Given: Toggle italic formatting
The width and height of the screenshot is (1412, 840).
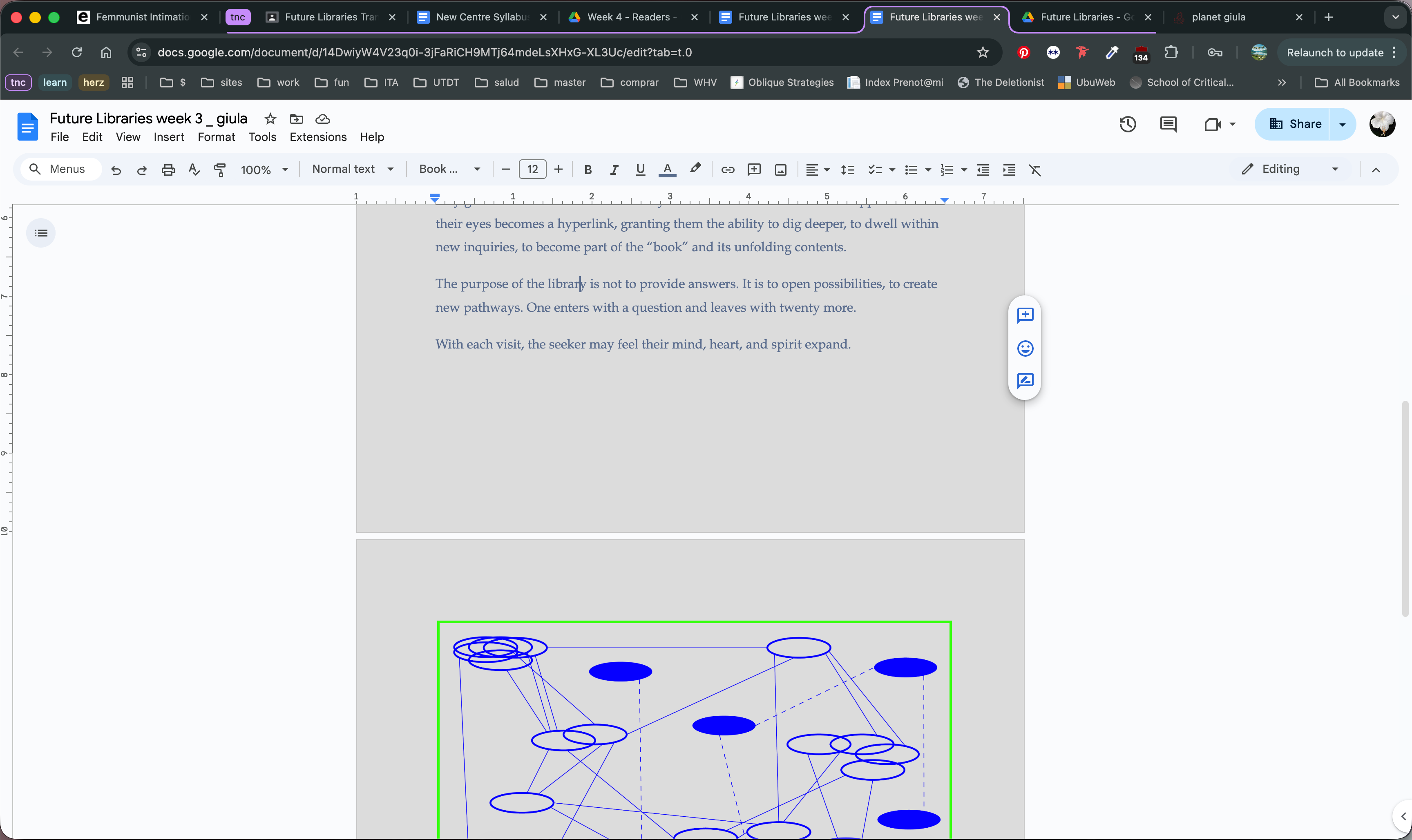Looking at the screenshot, I should click(x=614, y=170).
